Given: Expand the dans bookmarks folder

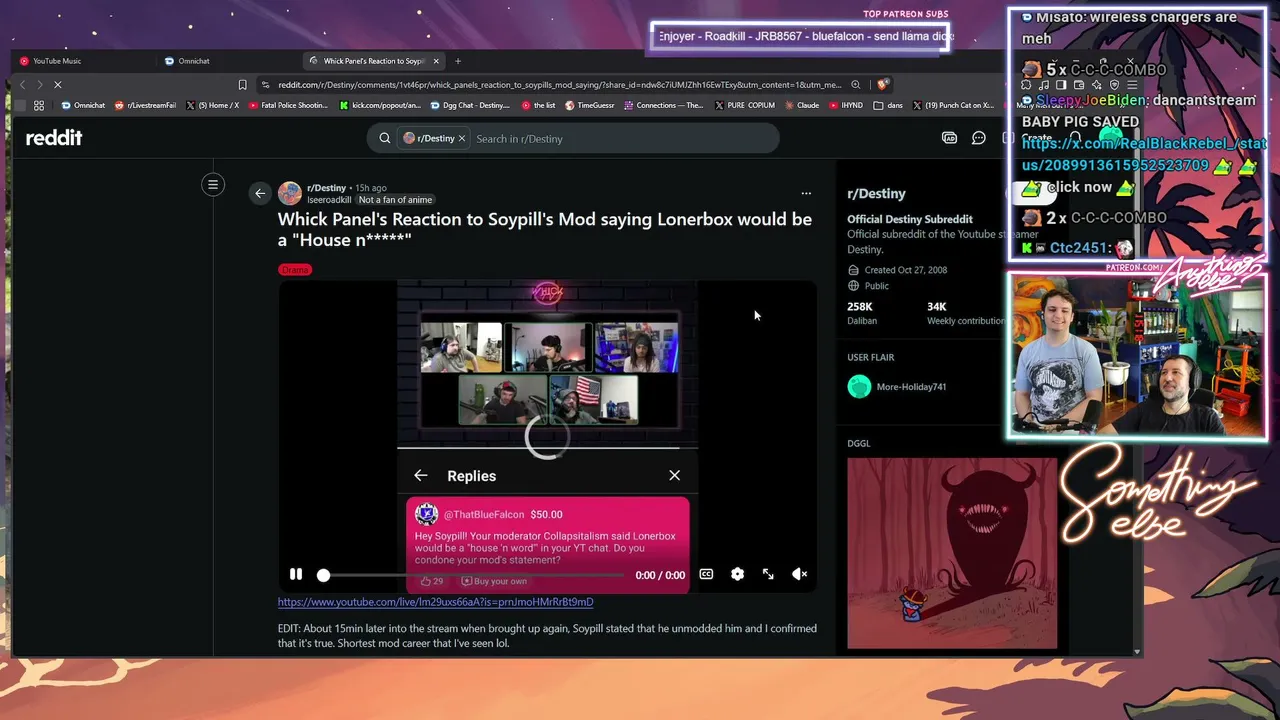Looking at the screenshot, I should [x=888, y=105].
